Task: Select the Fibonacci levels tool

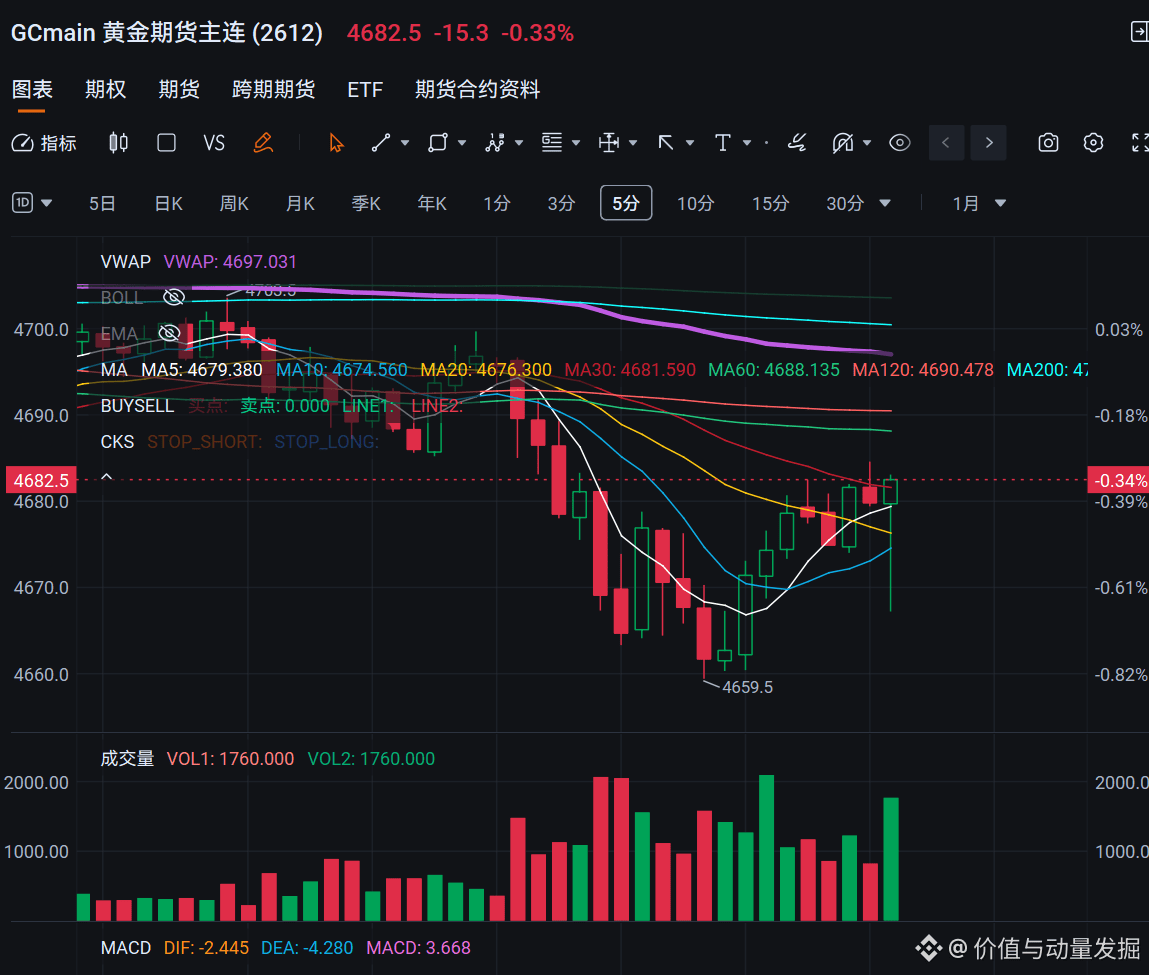Action: 552,143
